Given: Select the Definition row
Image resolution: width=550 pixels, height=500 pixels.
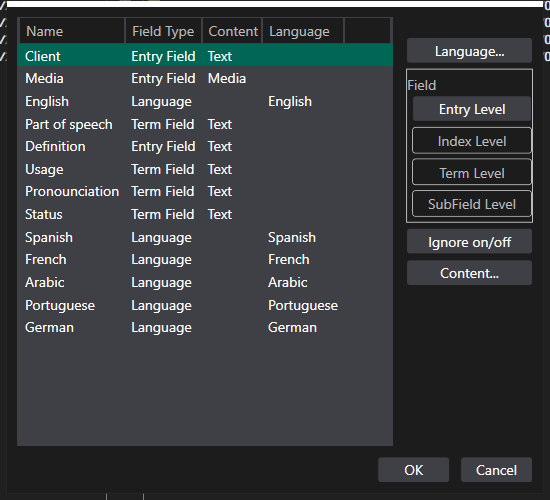Looking at the screenshot, I should point(205,147).
